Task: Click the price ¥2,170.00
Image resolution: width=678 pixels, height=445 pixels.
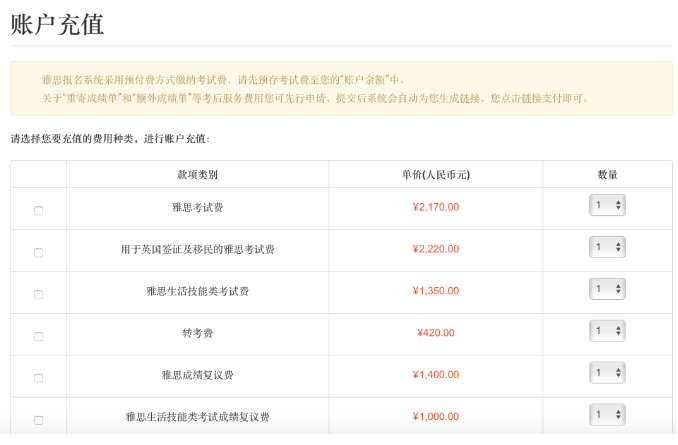Action: [436, 207]
